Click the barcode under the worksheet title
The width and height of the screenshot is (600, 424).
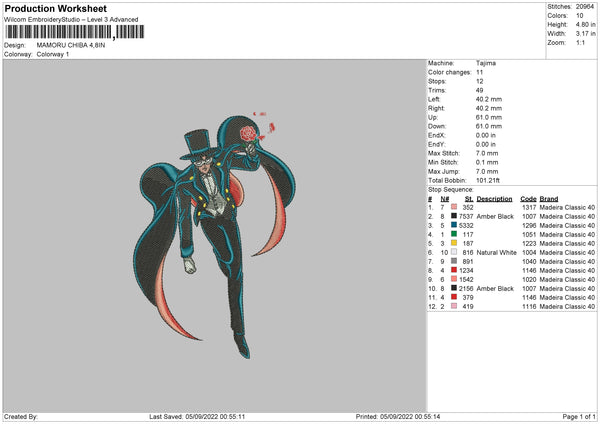75,32
